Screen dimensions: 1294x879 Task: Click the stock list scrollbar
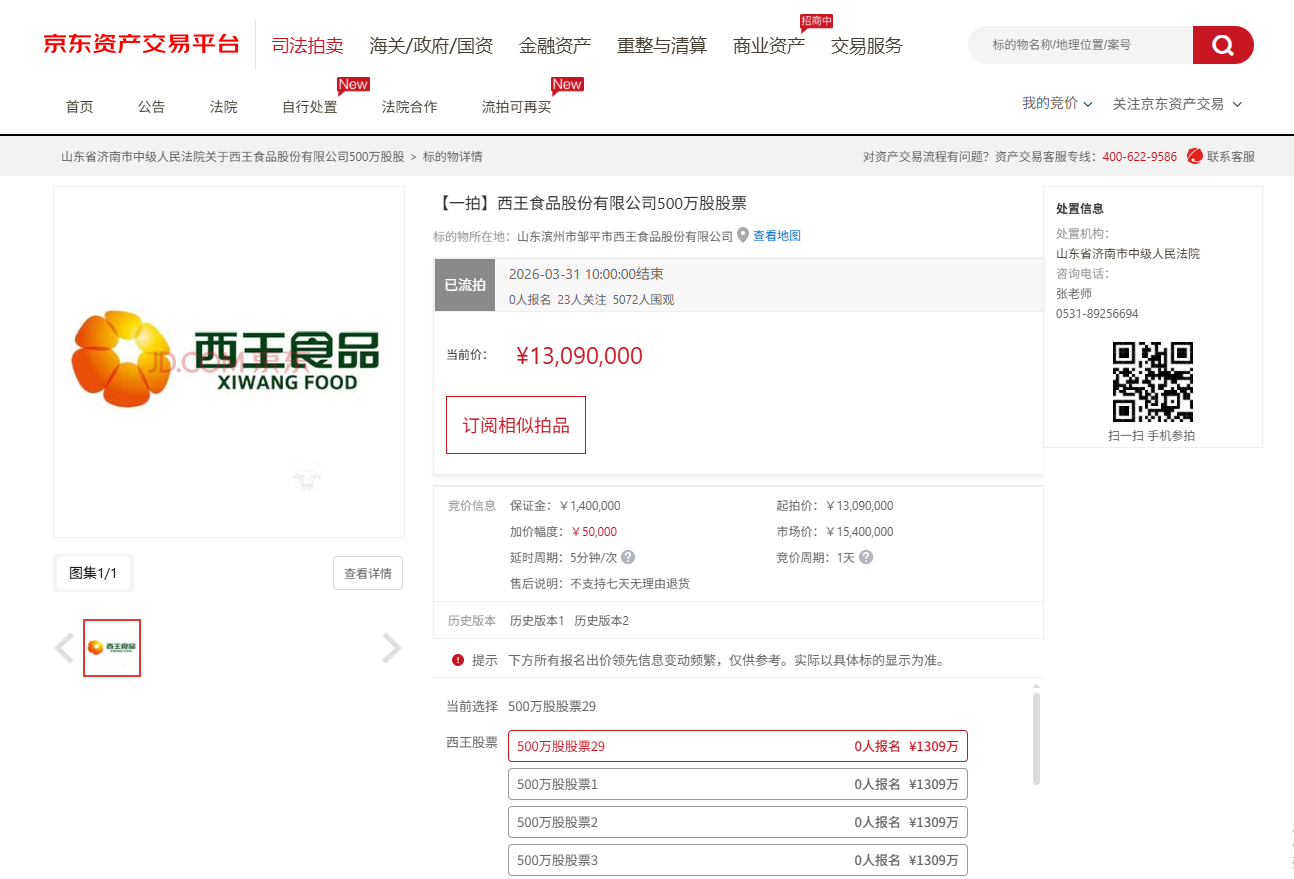pos(1036,738)
